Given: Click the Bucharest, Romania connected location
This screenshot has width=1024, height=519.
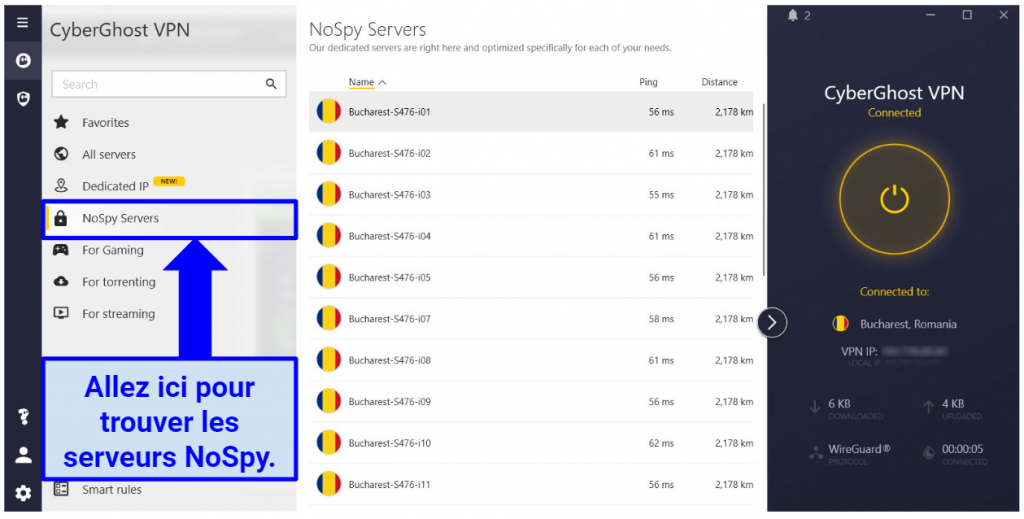Looking at the screenshot, I should pyautogui.click(x=908, y=324).
